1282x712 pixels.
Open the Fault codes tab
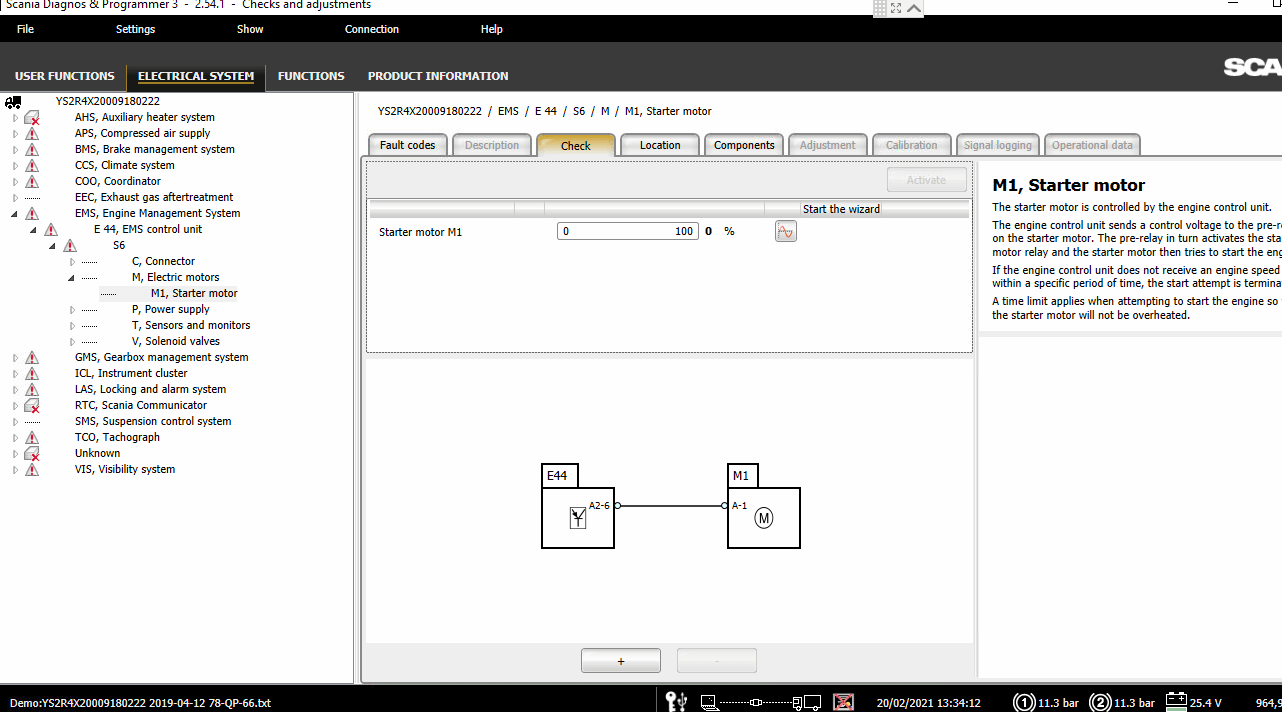408,145
